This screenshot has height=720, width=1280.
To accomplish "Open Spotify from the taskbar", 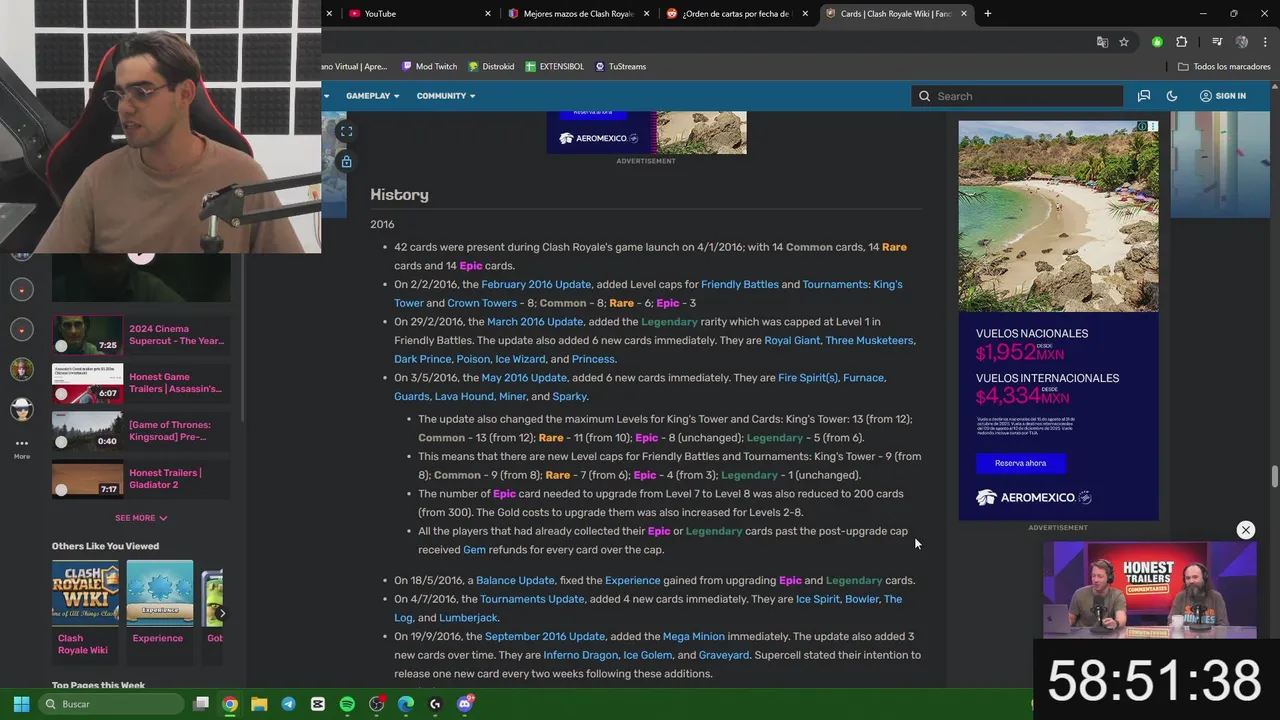I will pyautogui.click(x=347, y=704).
